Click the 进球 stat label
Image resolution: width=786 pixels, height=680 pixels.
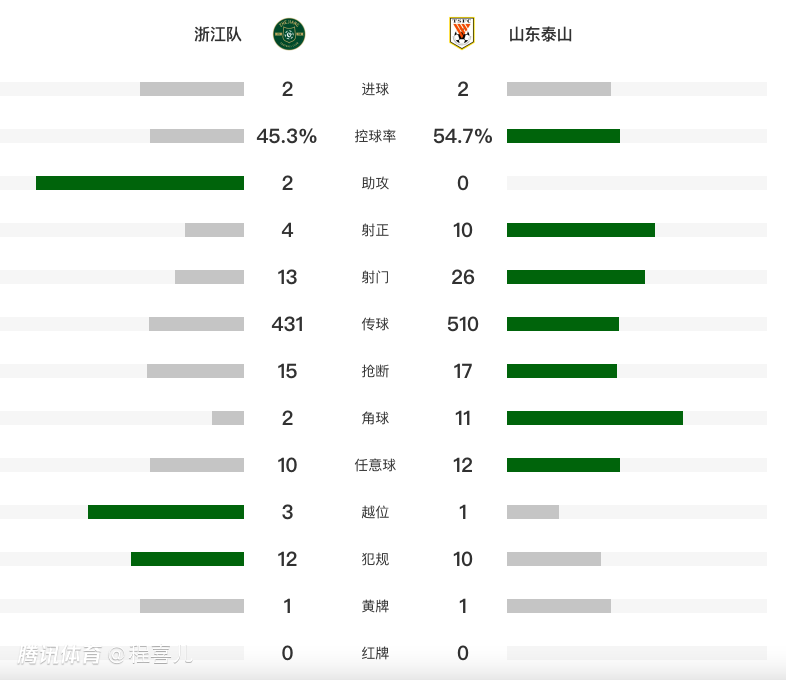point(375,89)
